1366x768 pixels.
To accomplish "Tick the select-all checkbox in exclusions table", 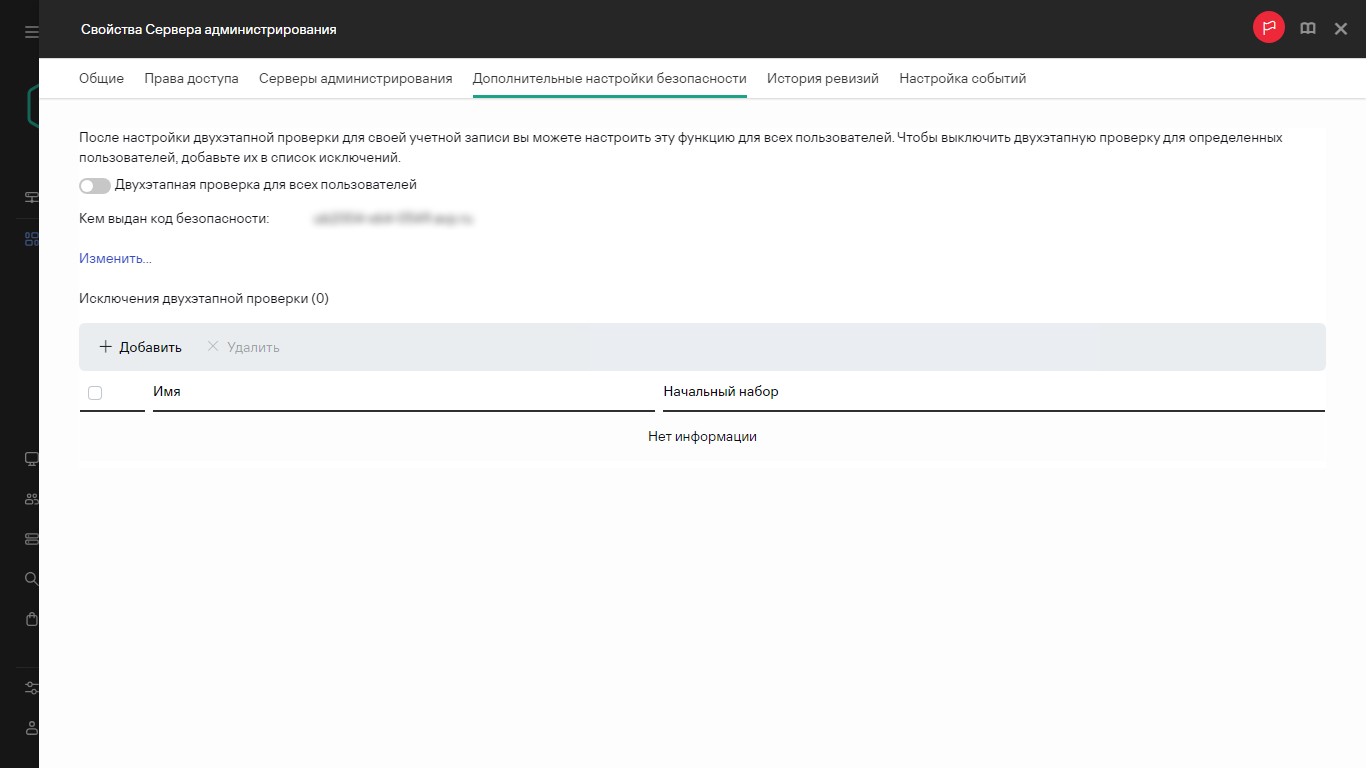I will (x=95, y=393).
